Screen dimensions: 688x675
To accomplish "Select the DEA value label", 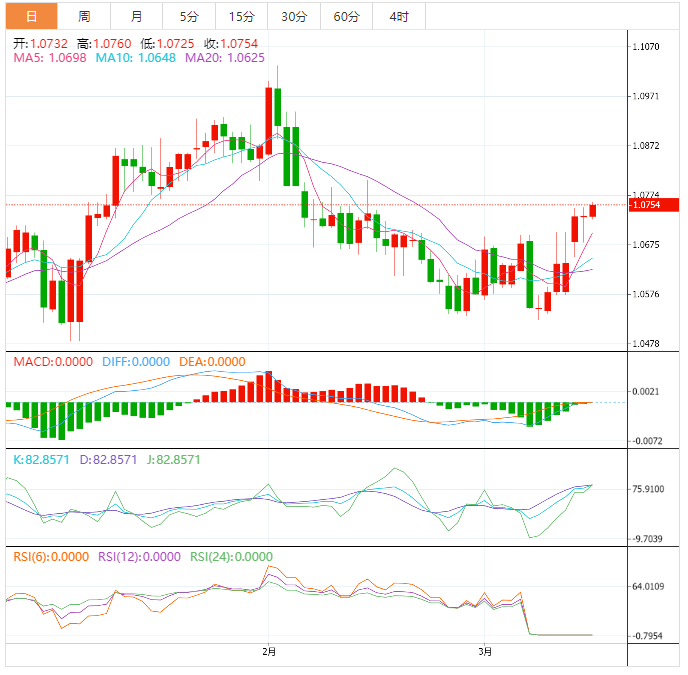I will click(x=211, y=361).
